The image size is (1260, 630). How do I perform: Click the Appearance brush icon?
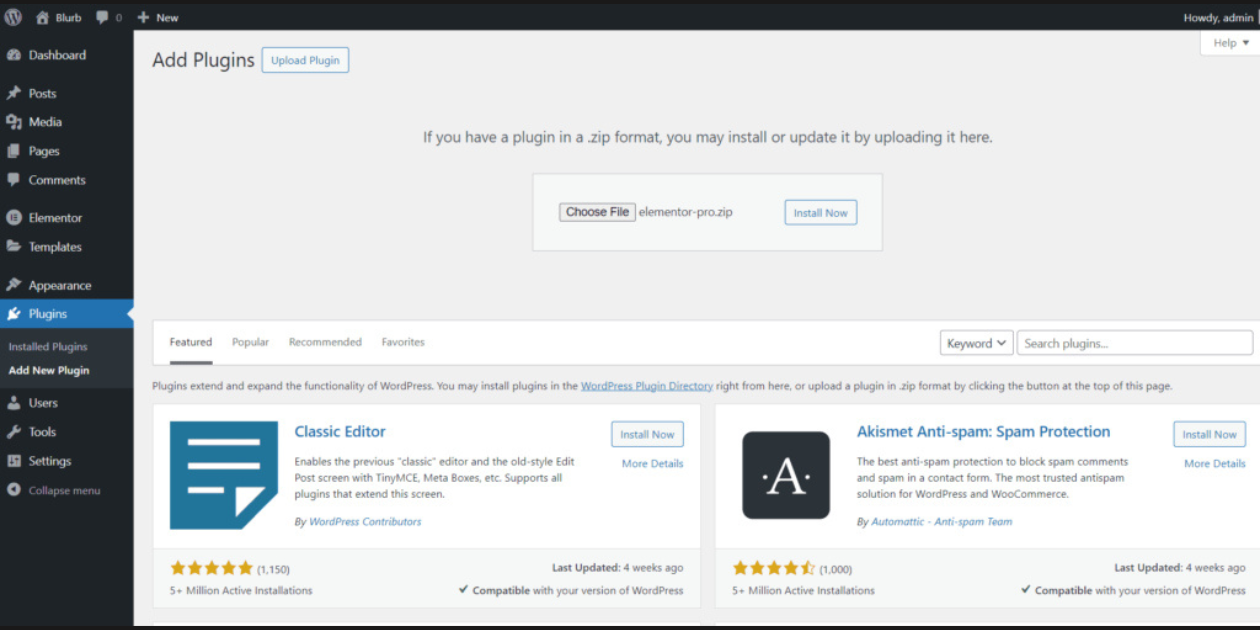[14, 285]
